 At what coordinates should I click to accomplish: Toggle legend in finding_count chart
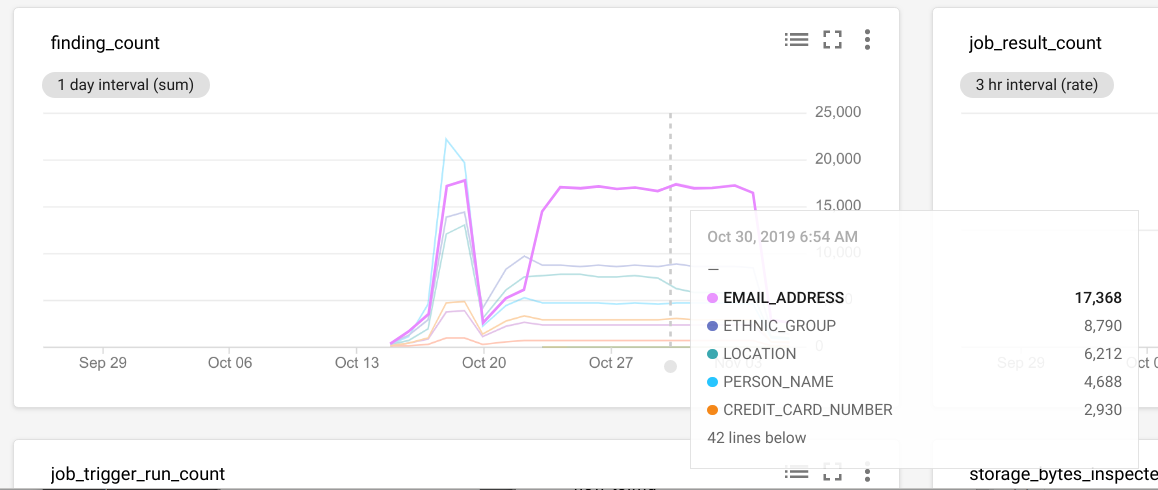pyautogui.click(x=796, y=40)
